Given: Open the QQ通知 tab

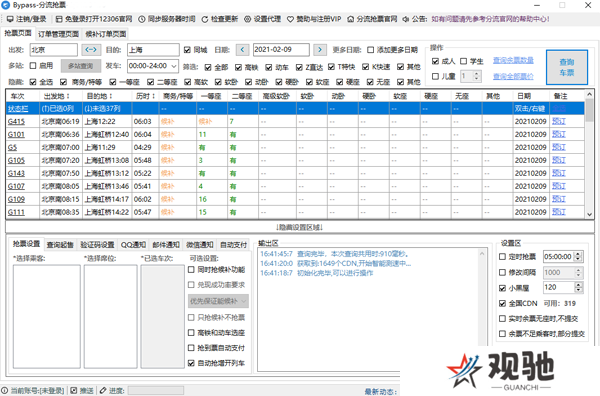Looking at the screenshot, I should pos(133,245).
